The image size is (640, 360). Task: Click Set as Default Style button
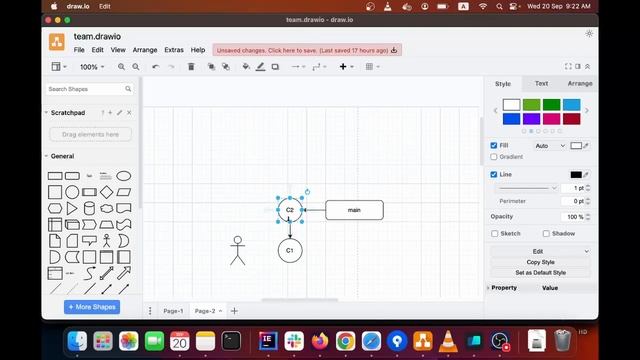[540, 272]
